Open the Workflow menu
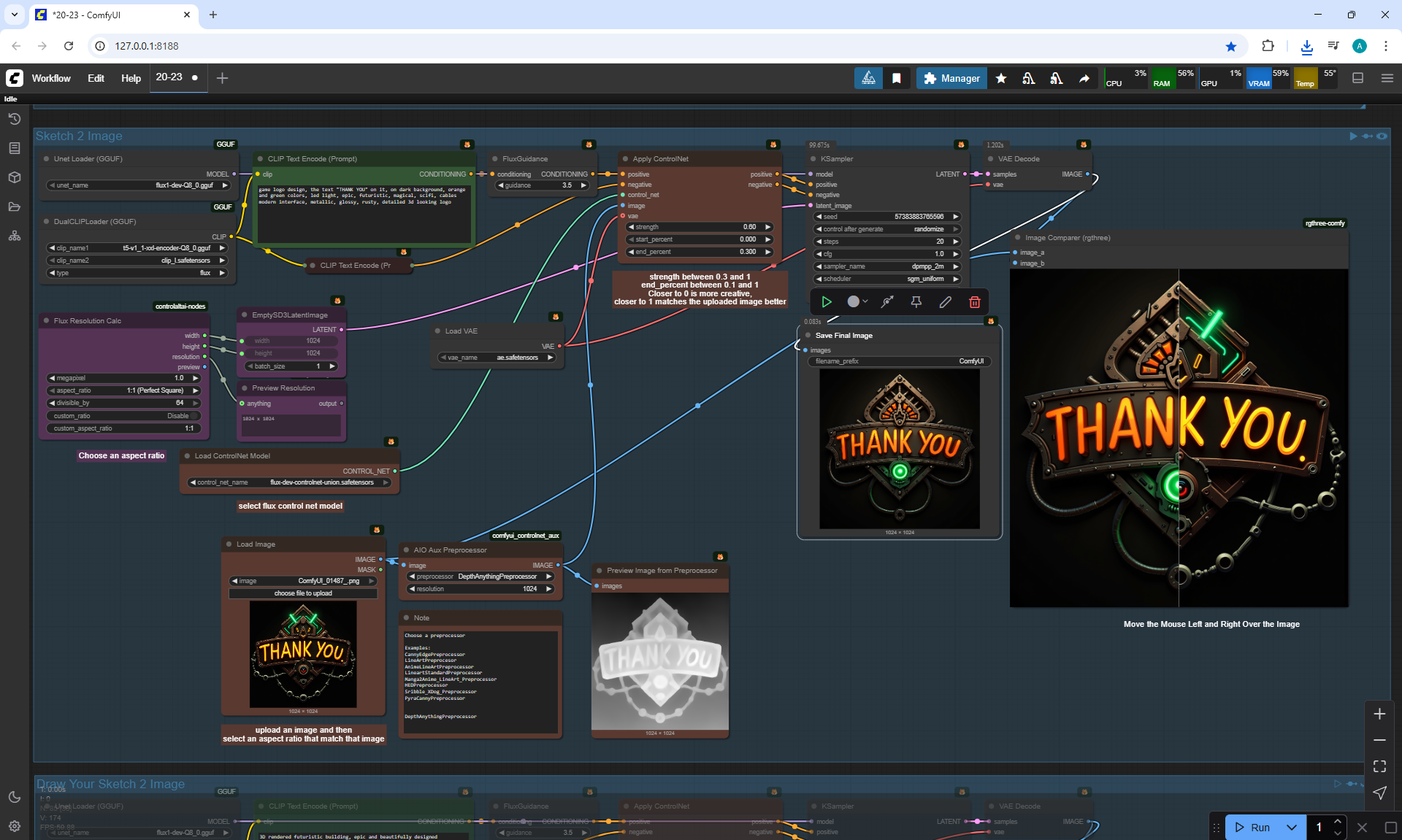The width and height of the screenshot is (1402, 840). 51,78
